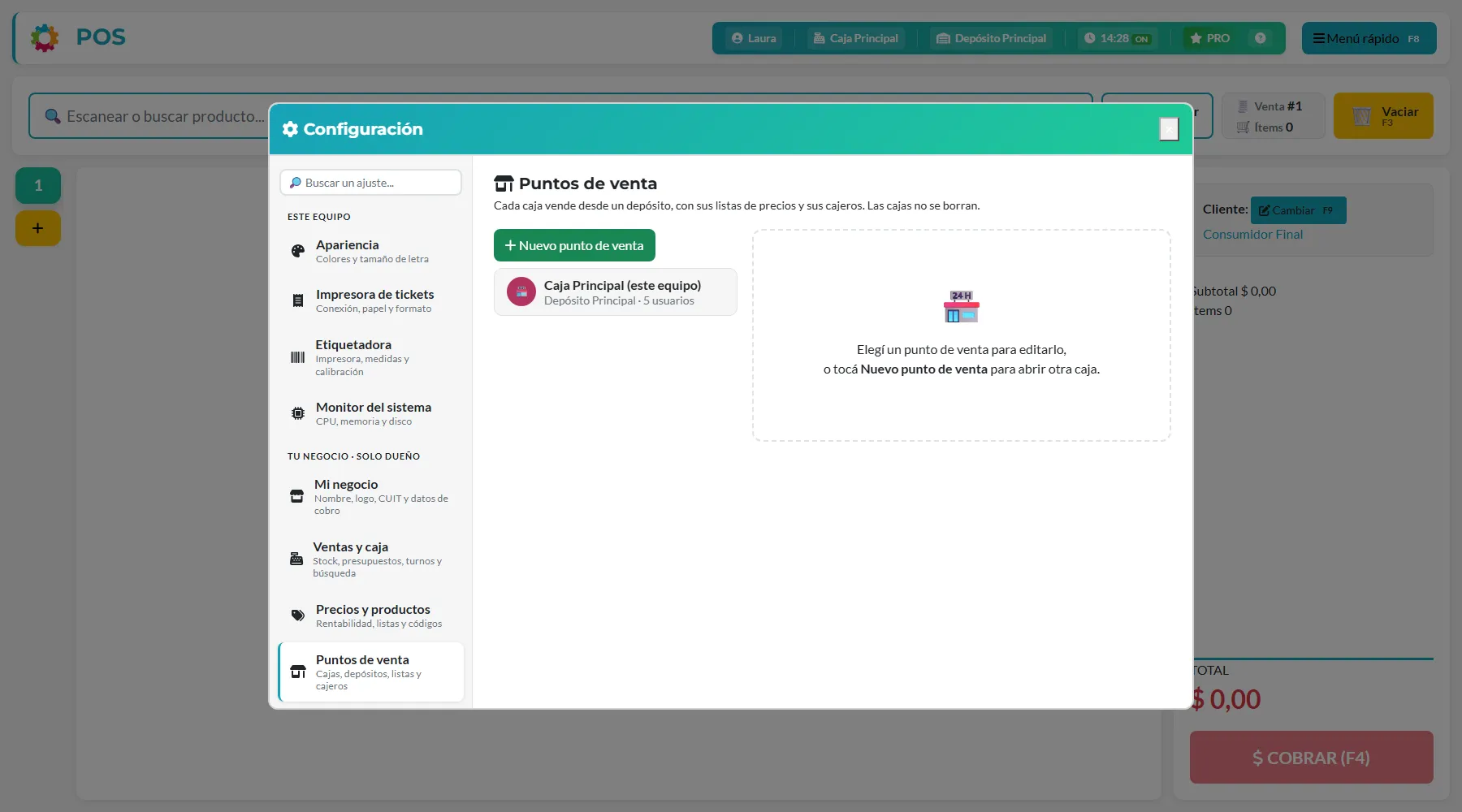Open the Mi negocio settings
Viewport: 1462px width, 812px height.
point(371,497)
